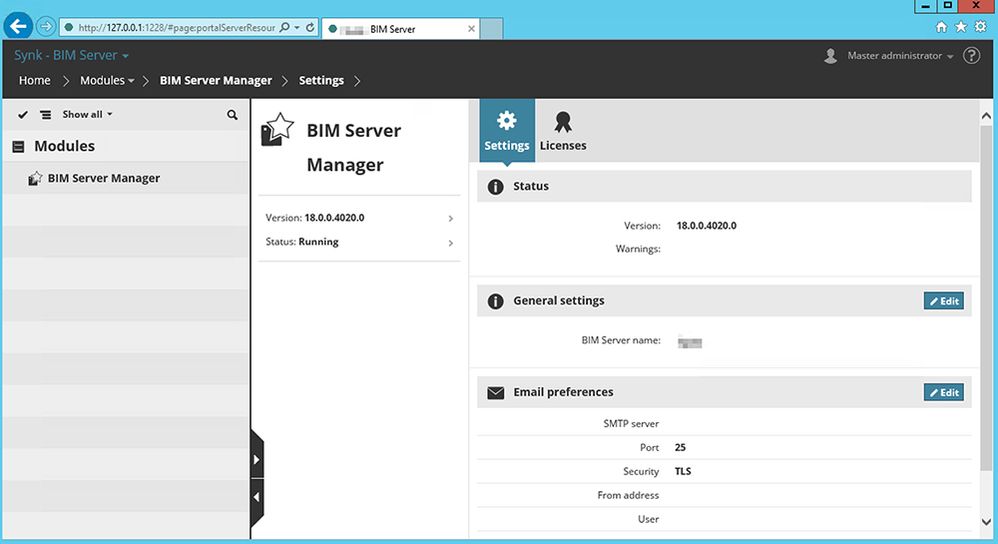Click the browser forward arrow
Viewport: 998px width, 544px height.
point(46,27)
